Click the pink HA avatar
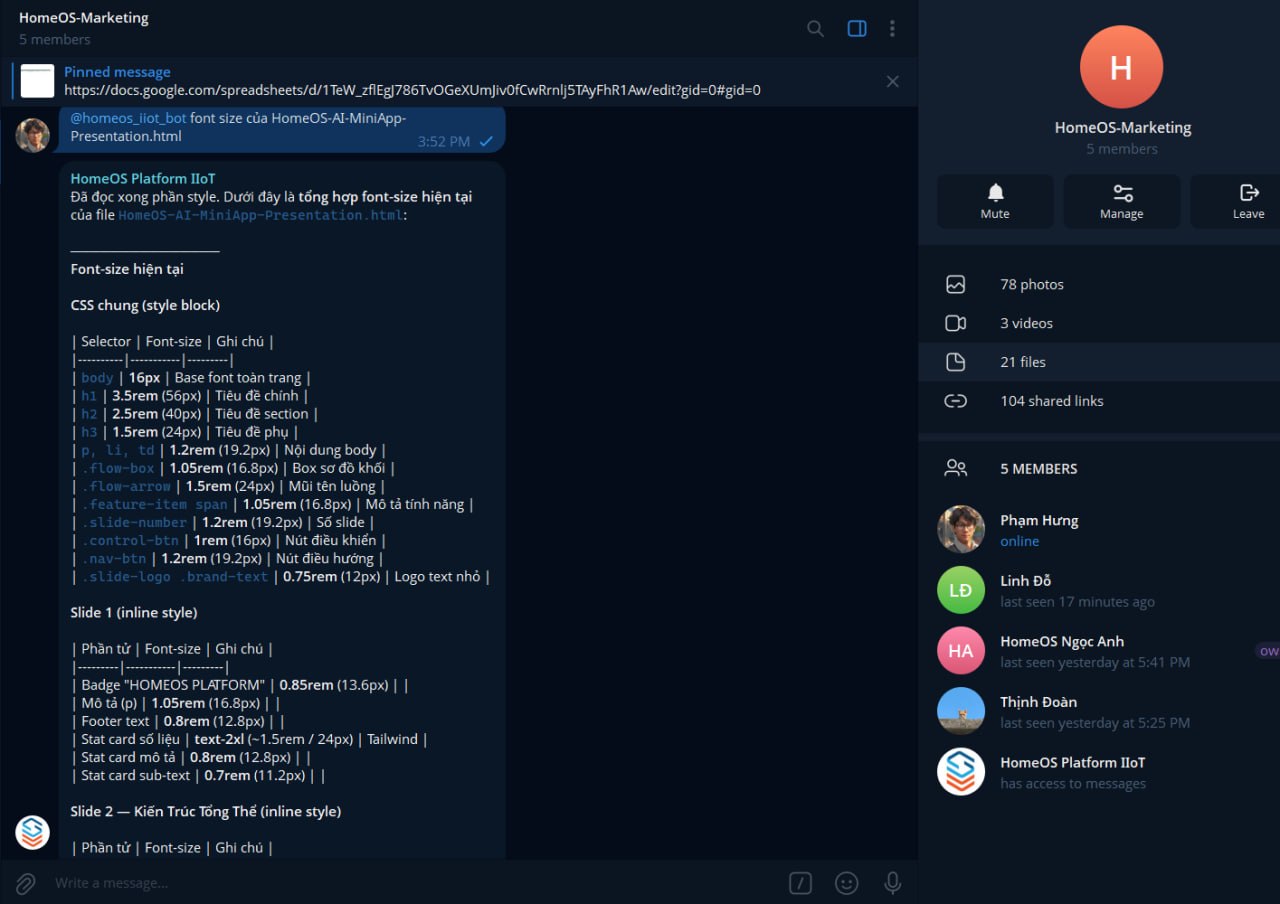Image resolution: width=1280 pixels, height=904 pixels. pos(961,651)
